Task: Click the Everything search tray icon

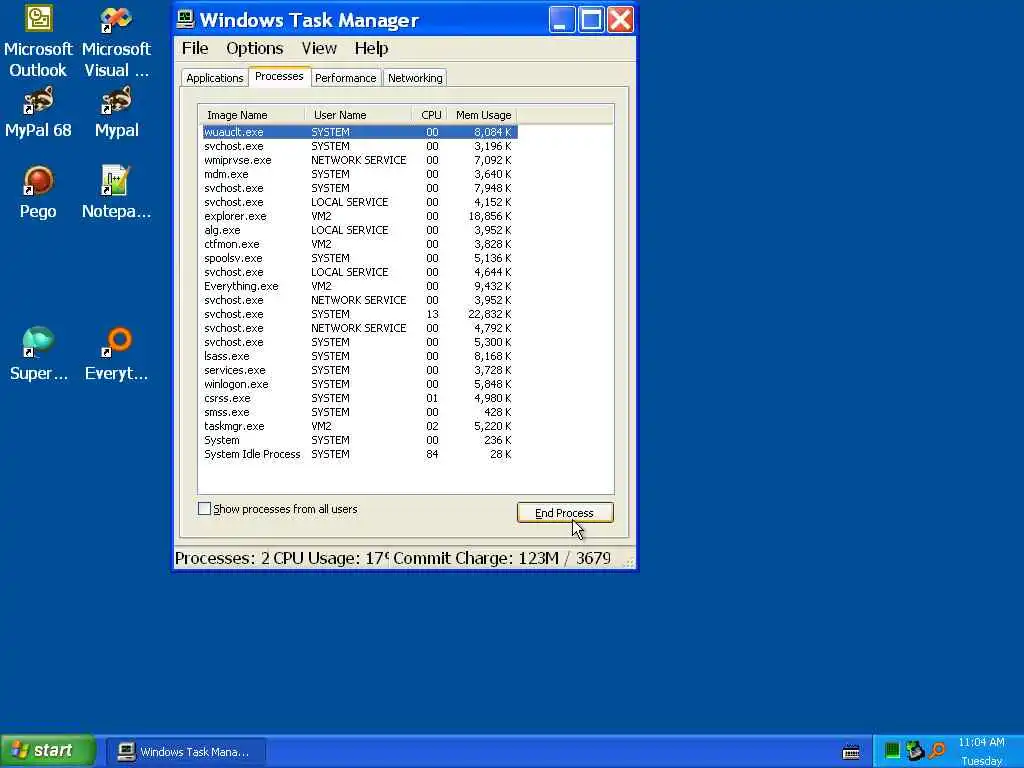Action: [938, 750]
